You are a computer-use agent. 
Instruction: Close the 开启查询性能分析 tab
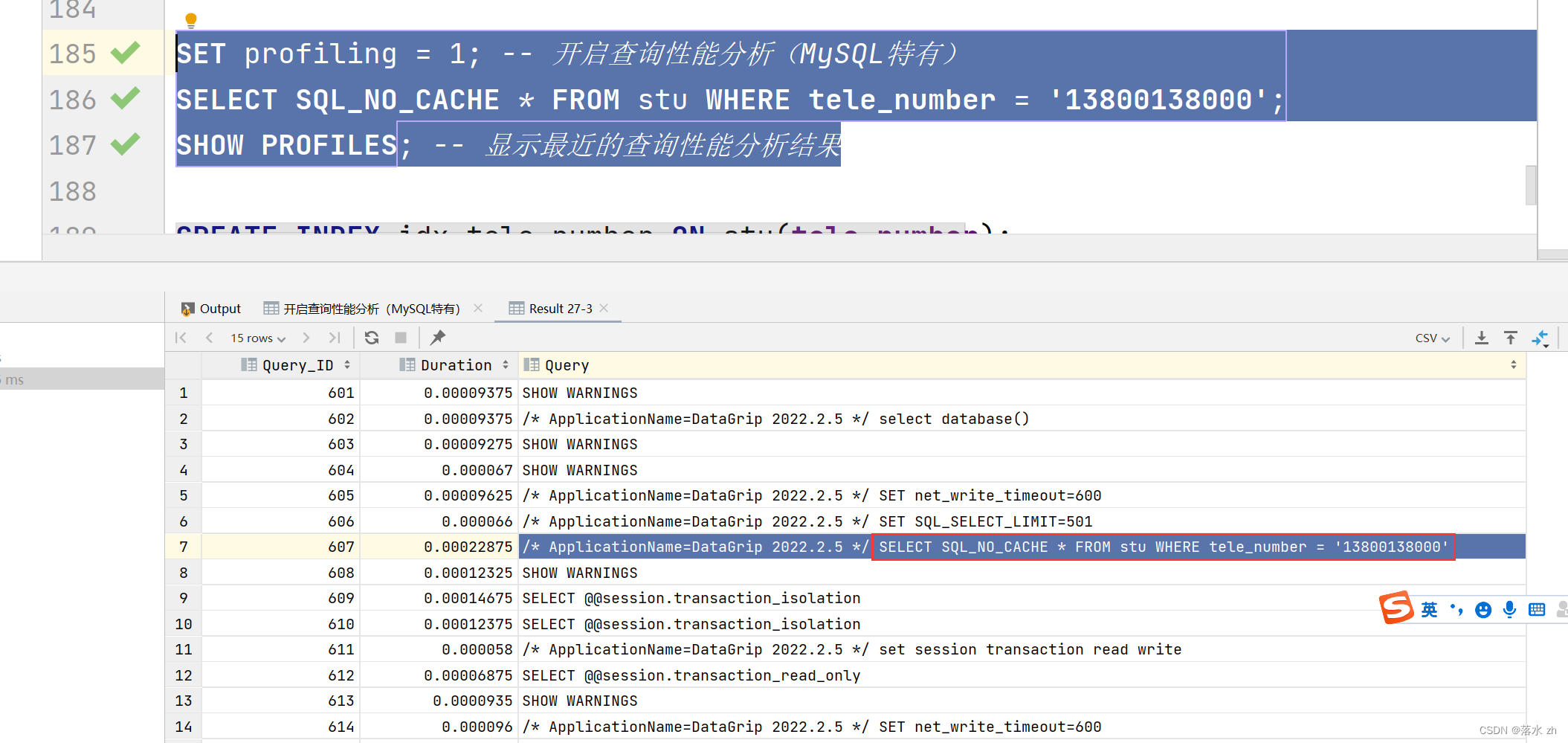point(478,308)
